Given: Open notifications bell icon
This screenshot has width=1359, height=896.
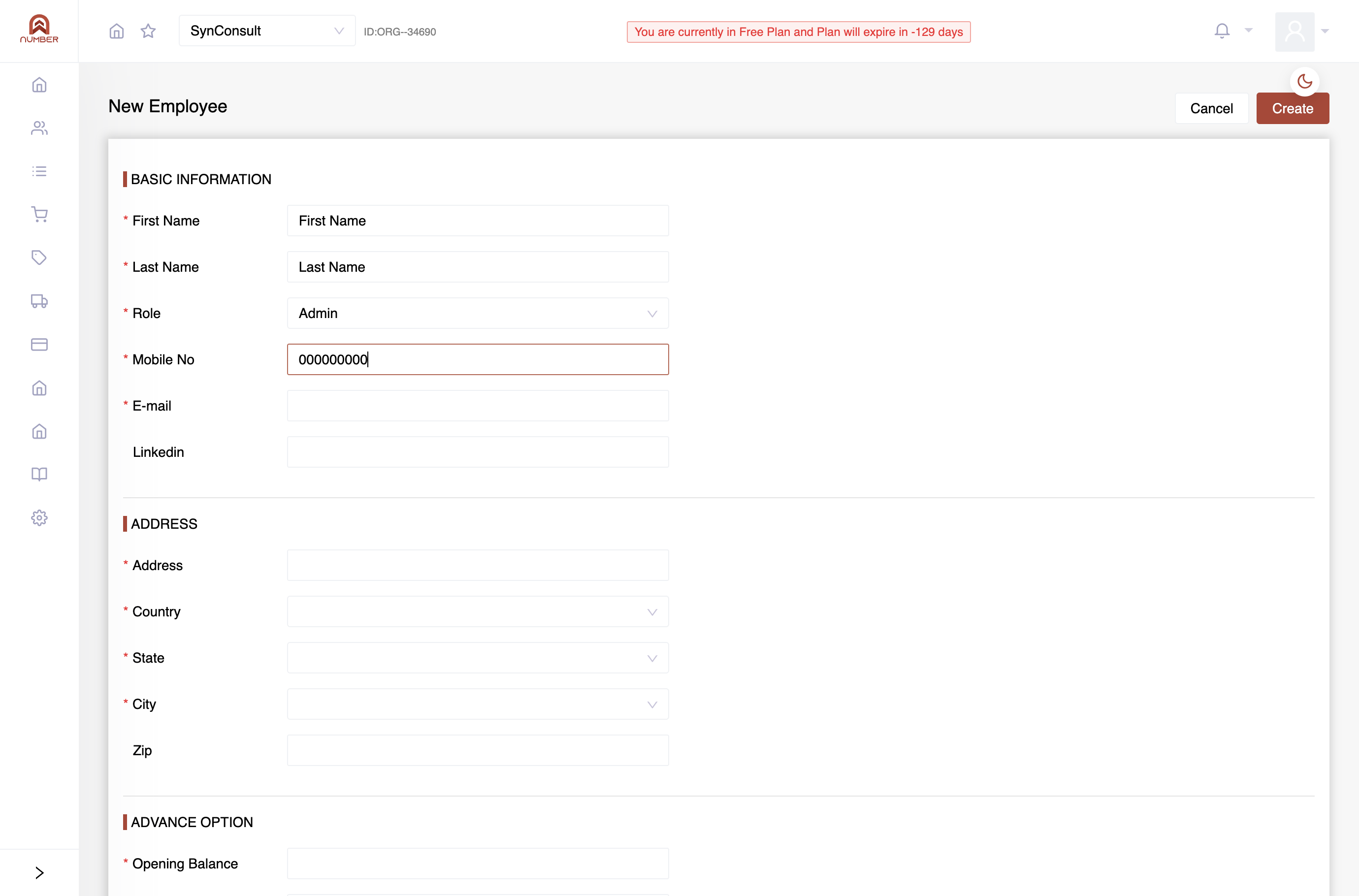Looking at the screenshot, I should [1222, 31].
